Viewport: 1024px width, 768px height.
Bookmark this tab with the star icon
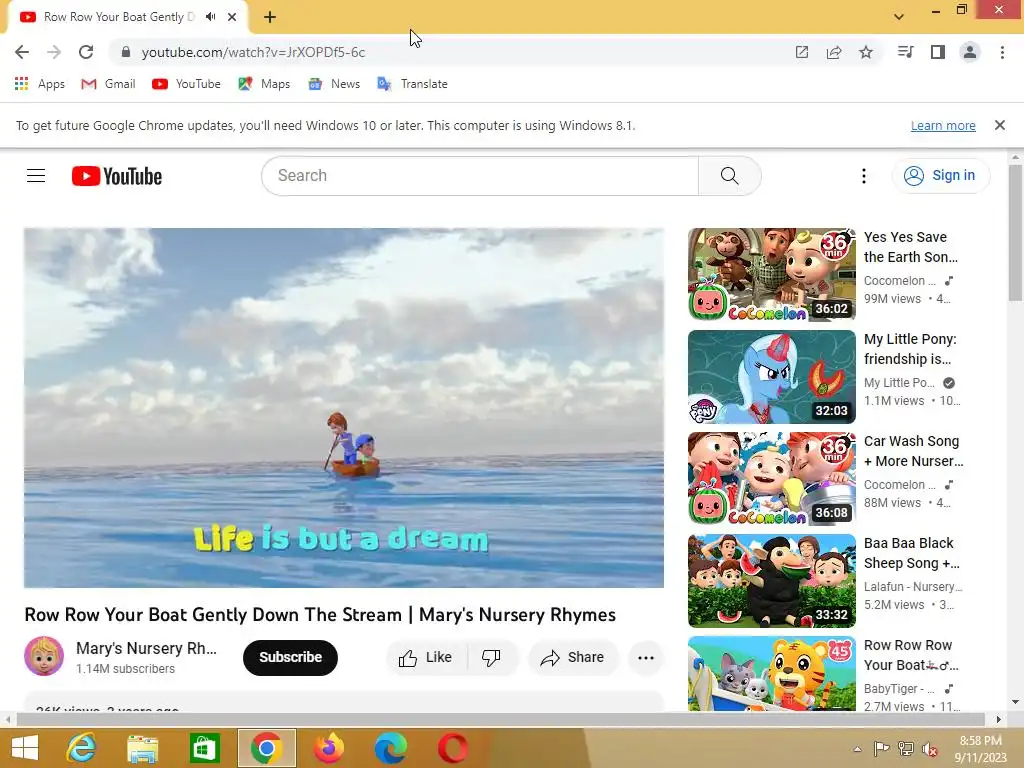(866, 52)
